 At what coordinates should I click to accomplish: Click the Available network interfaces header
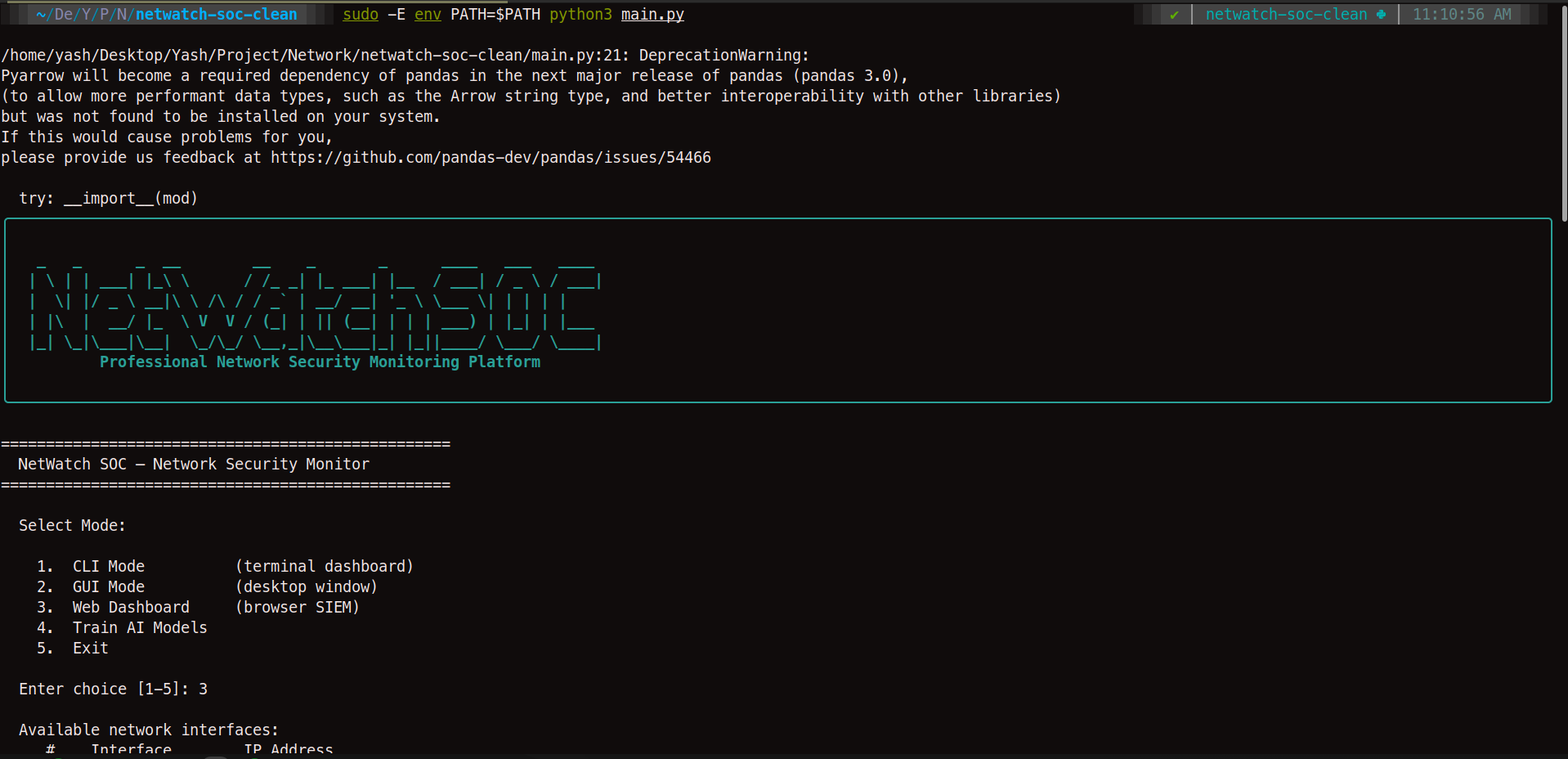(148, 730)
